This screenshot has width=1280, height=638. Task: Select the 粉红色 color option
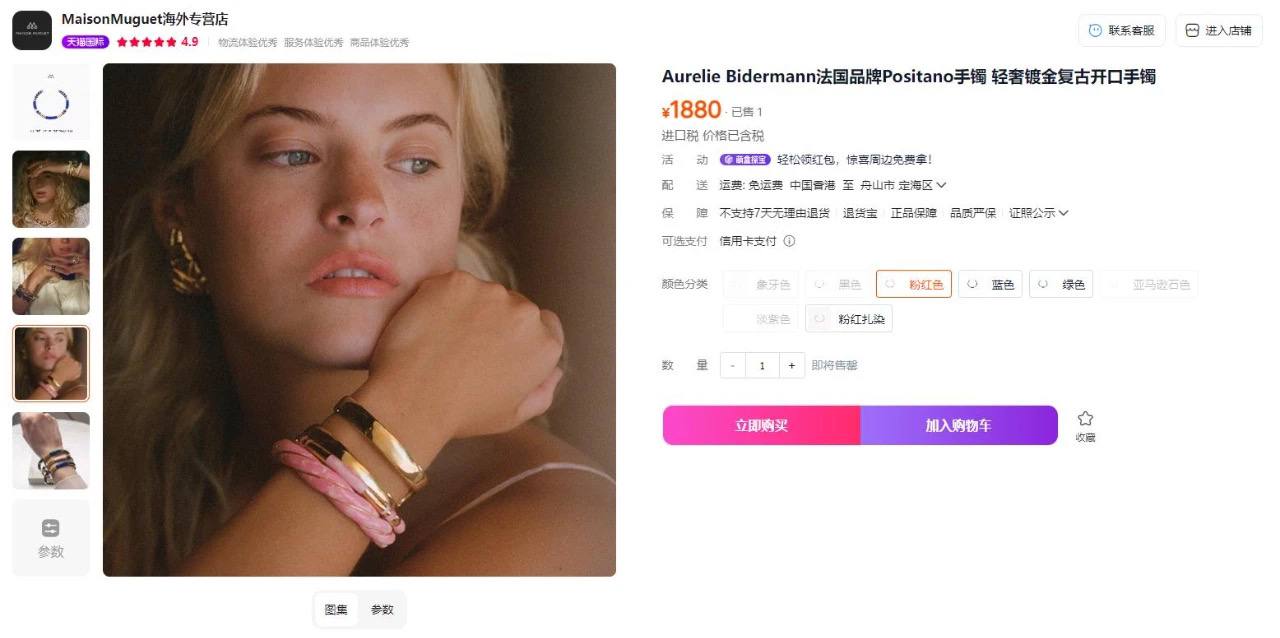(914, 285)
